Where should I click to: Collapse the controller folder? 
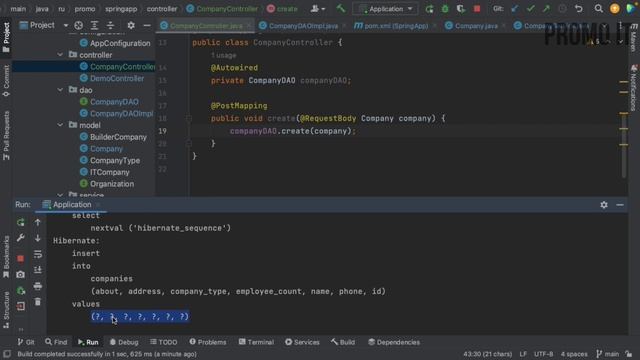click(60, 55)
